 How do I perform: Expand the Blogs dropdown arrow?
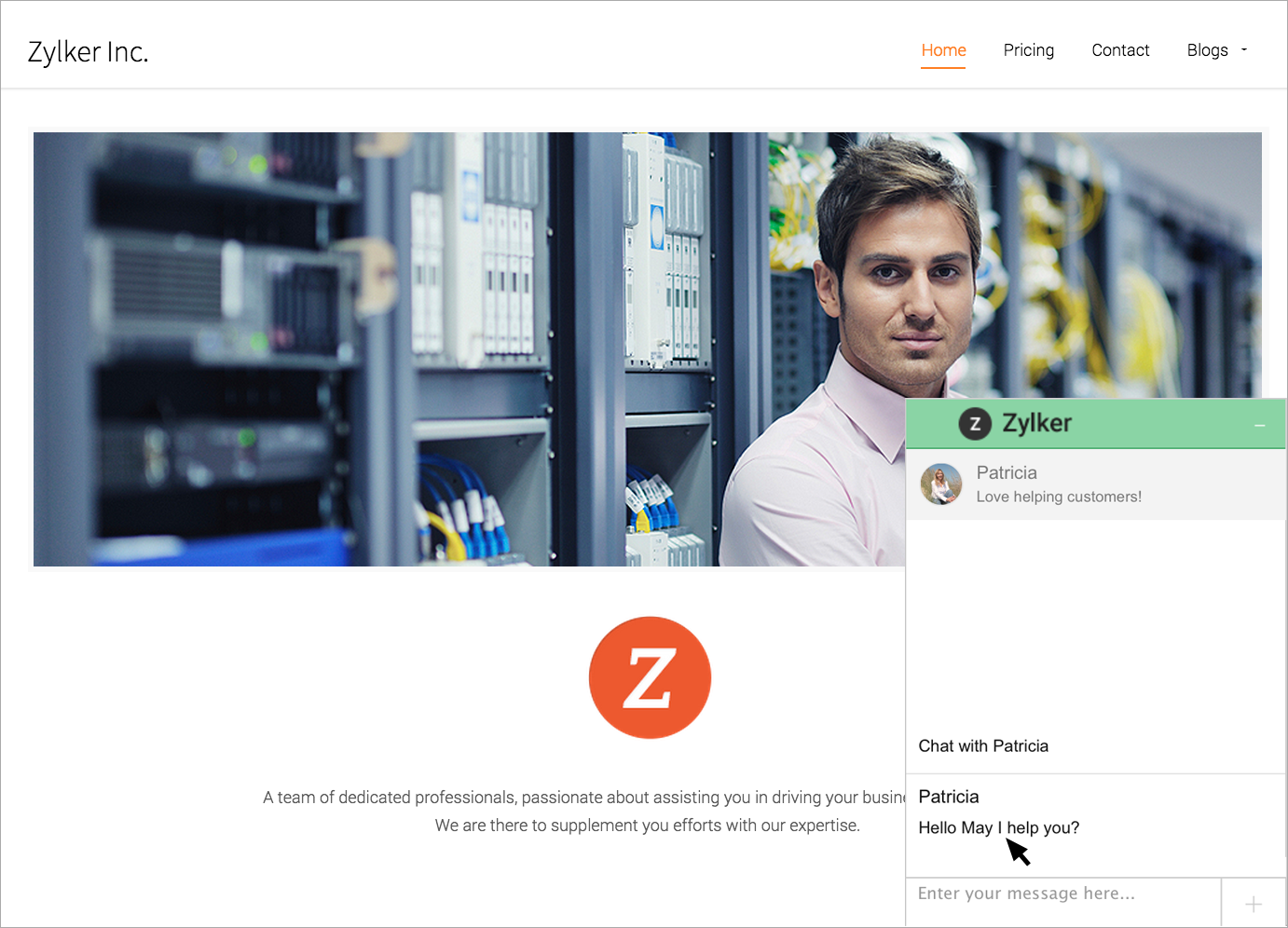click(x=1244, y=50)
